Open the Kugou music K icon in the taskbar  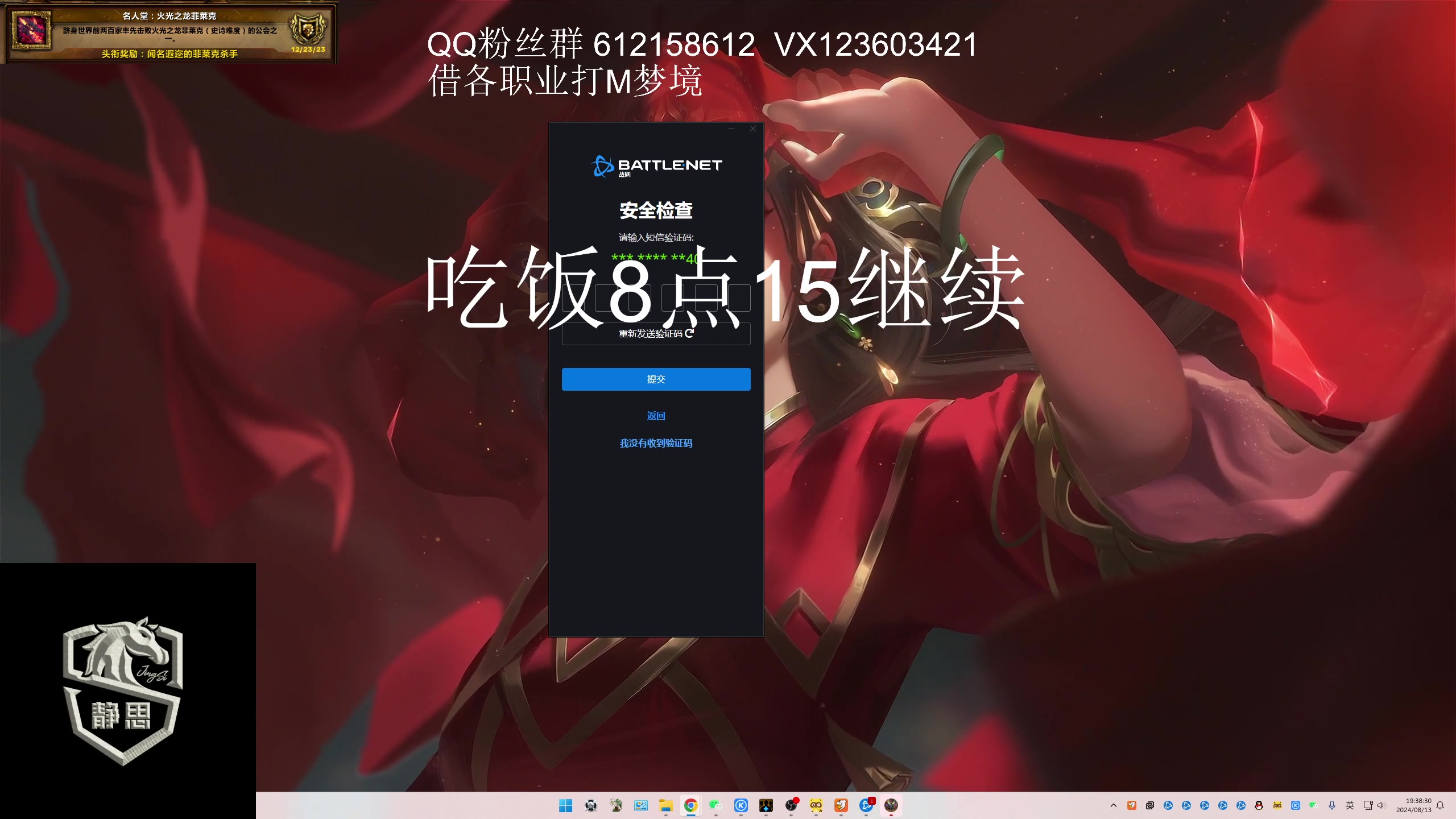pyautogui.click(x=741, y=805)
